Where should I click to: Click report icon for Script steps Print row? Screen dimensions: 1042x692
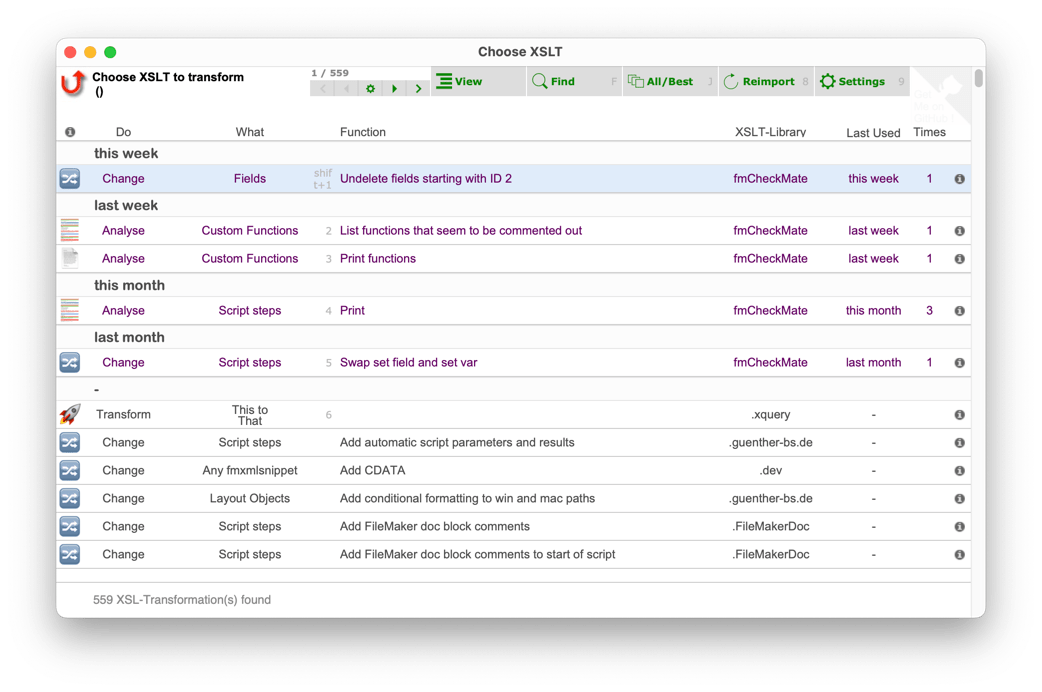(x=70, y=310)
